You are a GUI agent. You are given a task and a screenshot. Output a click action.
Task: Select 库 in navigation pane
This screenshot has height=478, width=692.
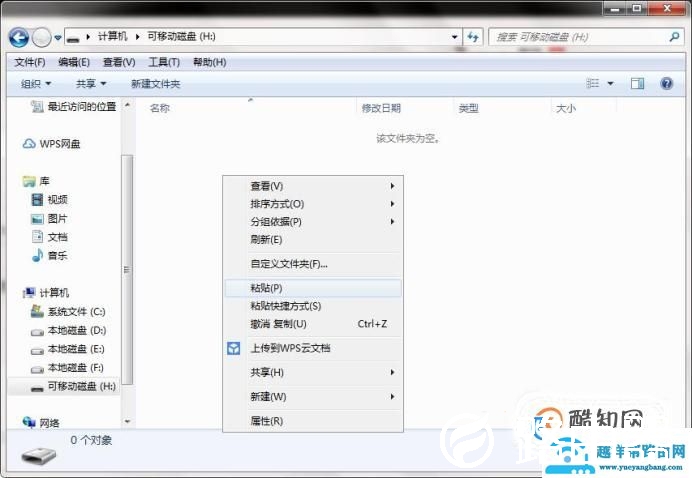tap(36, 181)
